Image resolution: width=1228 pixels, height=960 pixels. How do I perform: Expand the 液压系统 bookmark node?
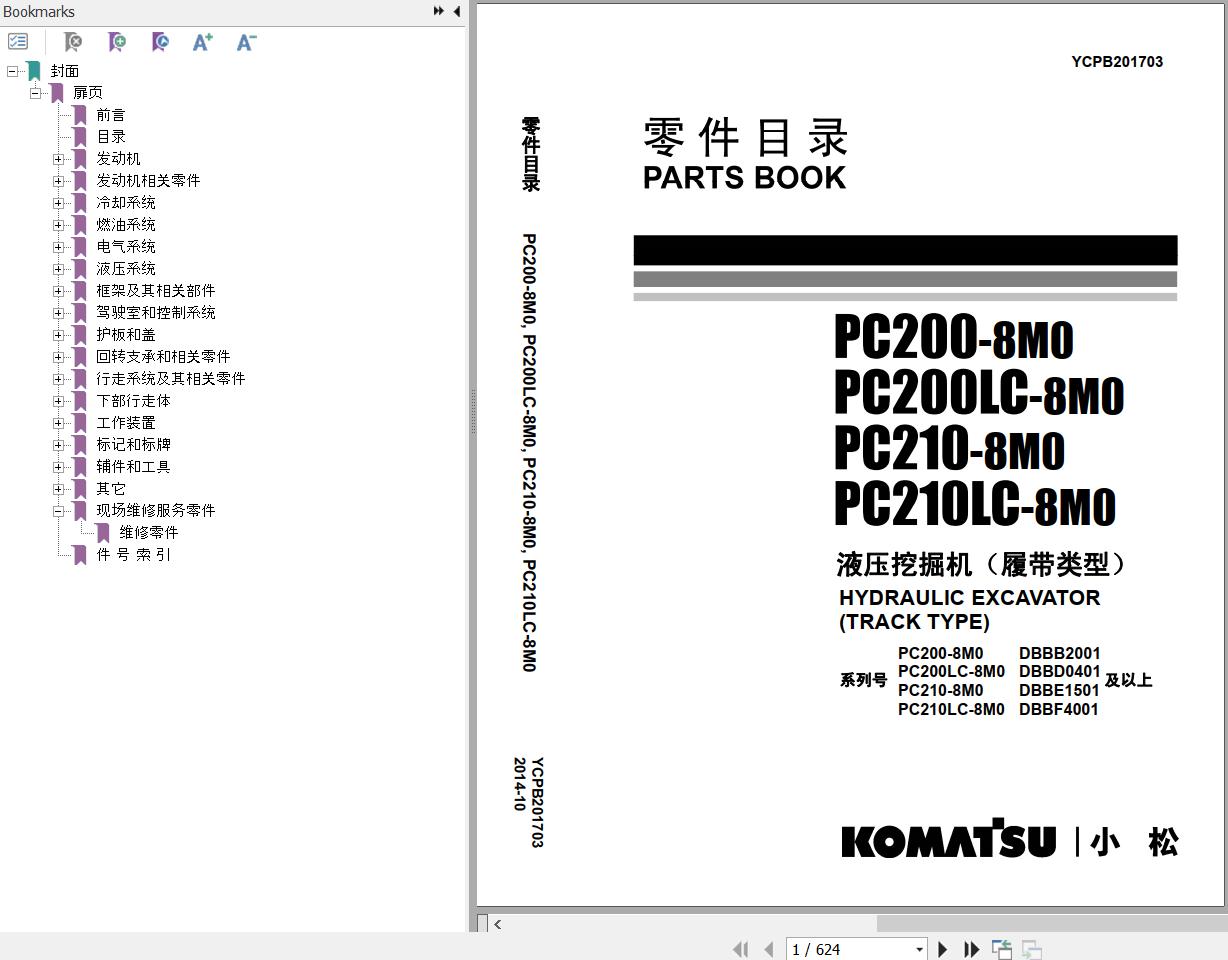click(x=58, y=269)
